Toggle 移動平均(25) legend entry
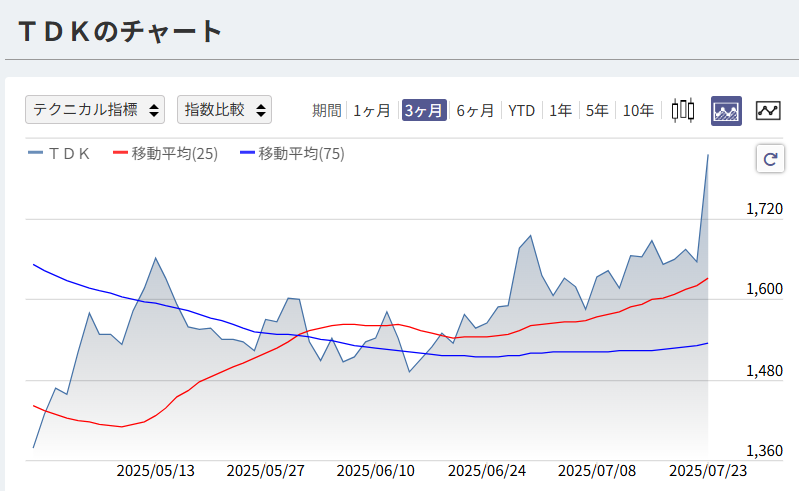The width and height of the screenshot is (799, 491). pos(166,153)
